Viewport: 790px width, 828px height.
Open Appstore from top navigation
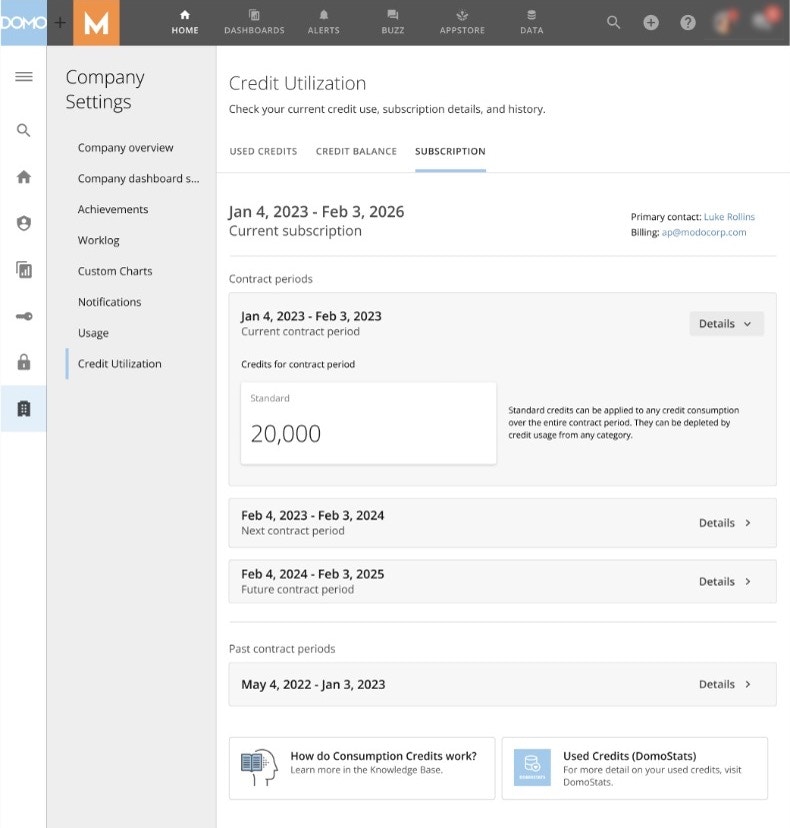coord(462,23)
